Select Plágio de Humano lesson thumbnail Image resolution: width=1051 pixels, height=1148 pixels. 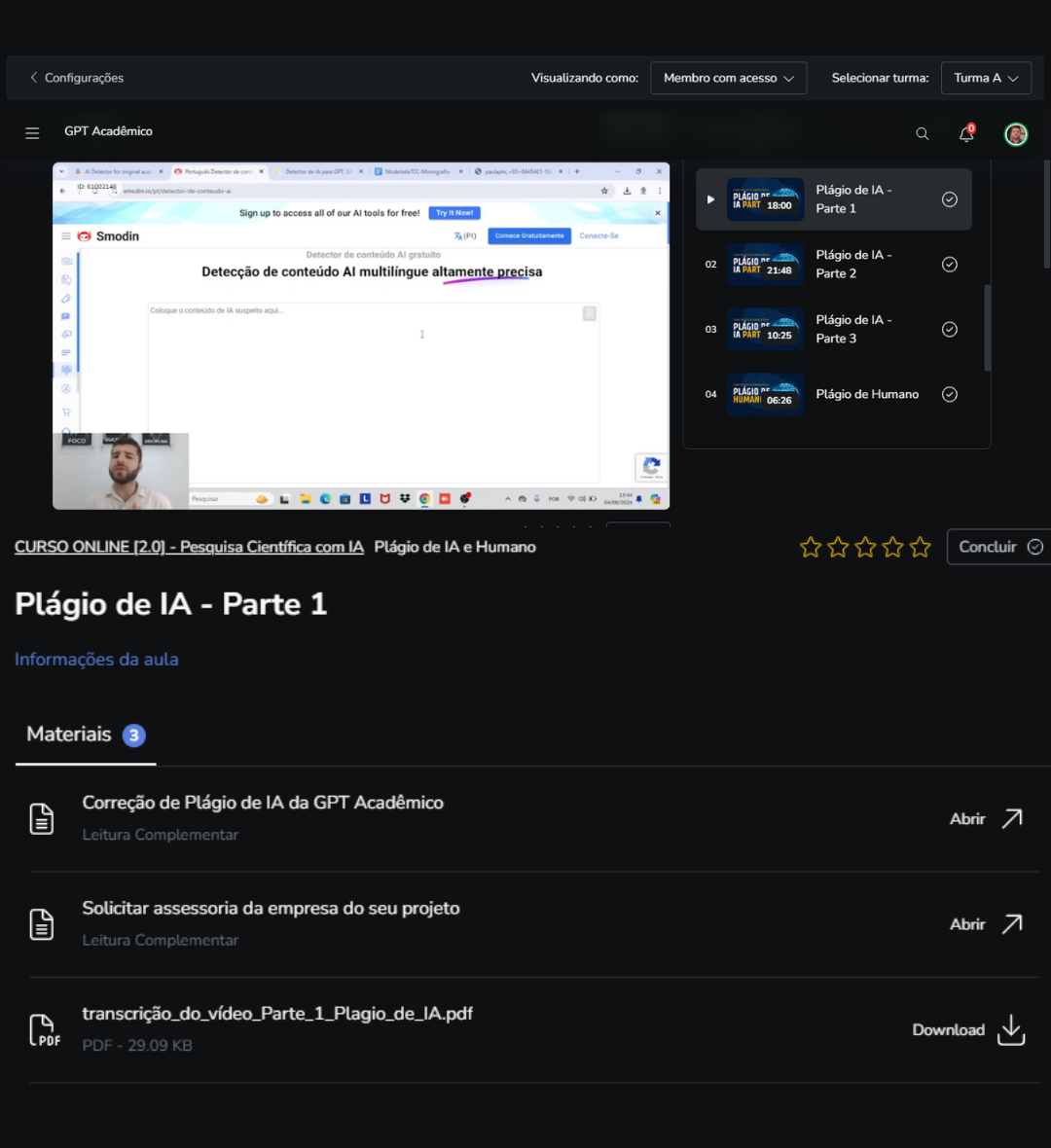(765, 394)
